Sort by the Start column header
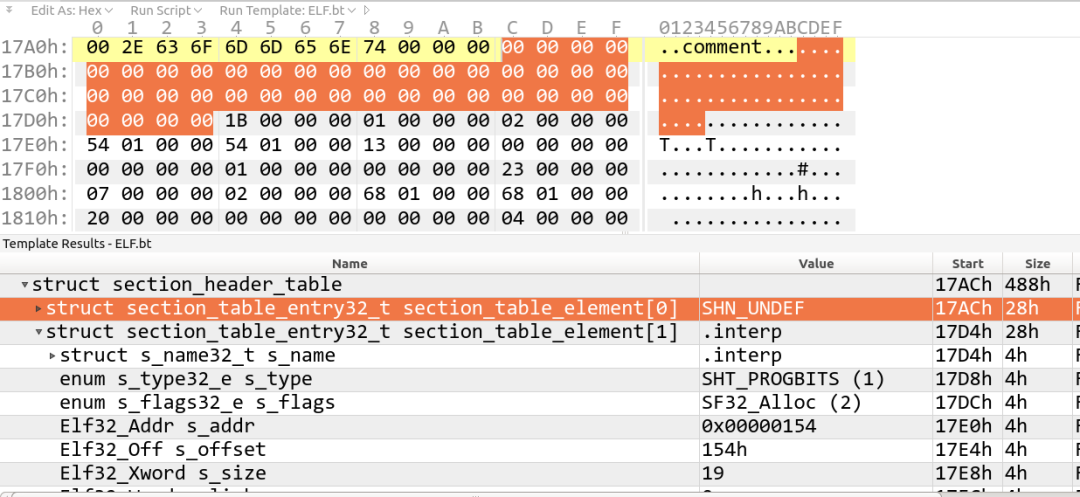Screen dimensions: 1080x497 coord(967,264)
